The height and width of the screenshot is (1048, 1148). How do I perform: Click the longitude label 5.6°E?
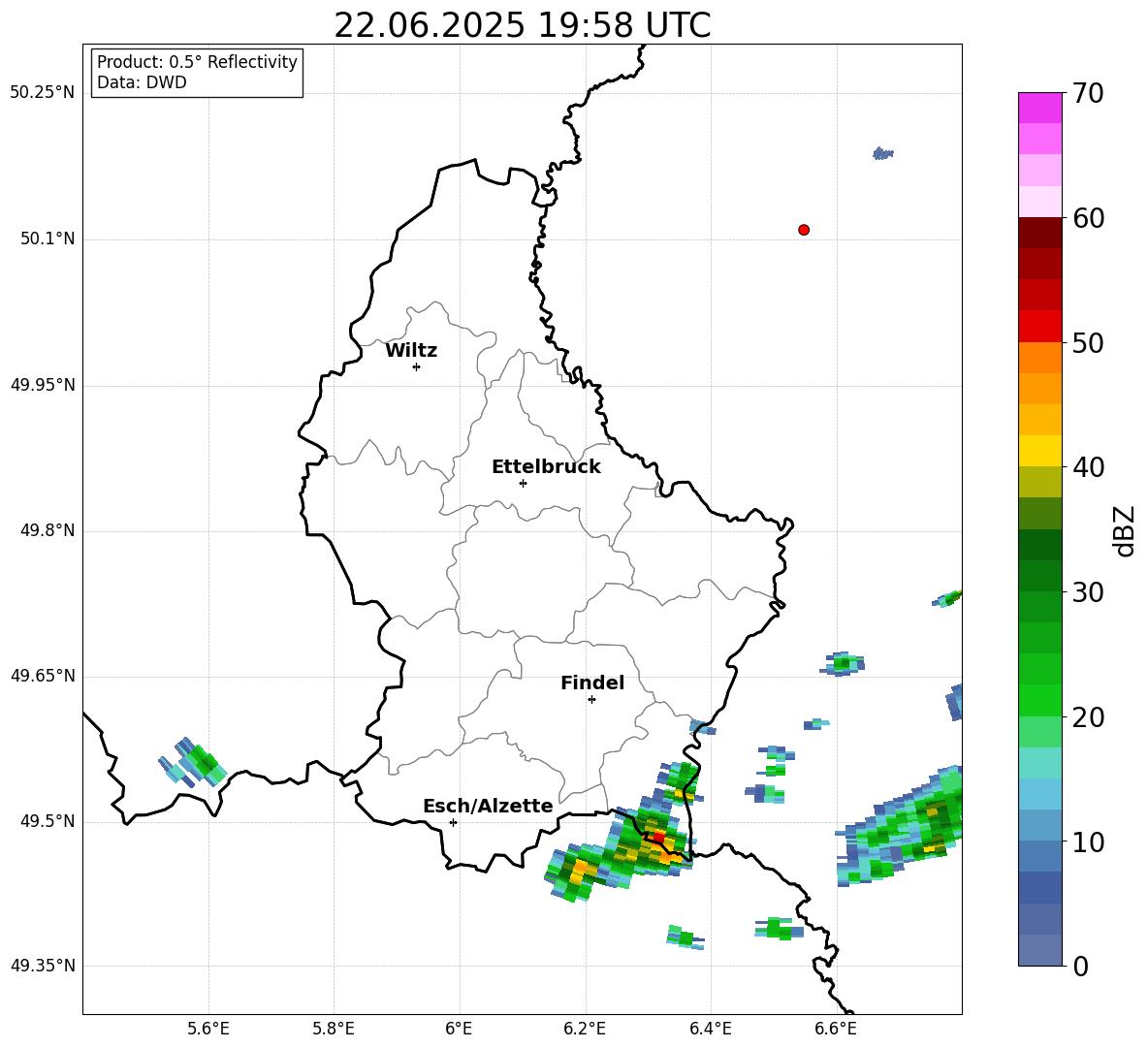(207, 1029)
